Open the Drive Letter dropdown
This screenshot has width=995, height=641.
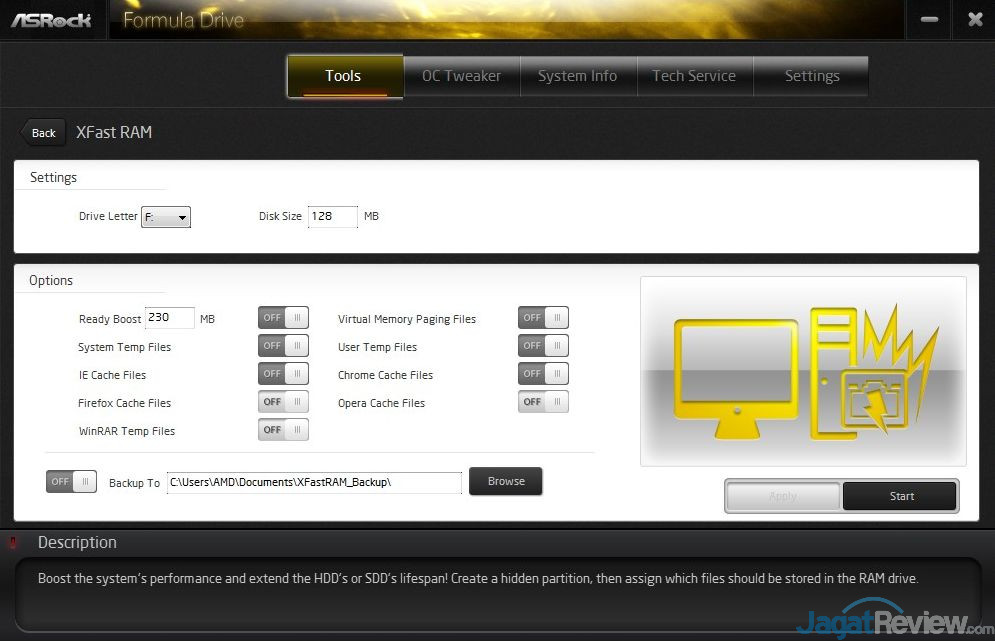[166, 217]
